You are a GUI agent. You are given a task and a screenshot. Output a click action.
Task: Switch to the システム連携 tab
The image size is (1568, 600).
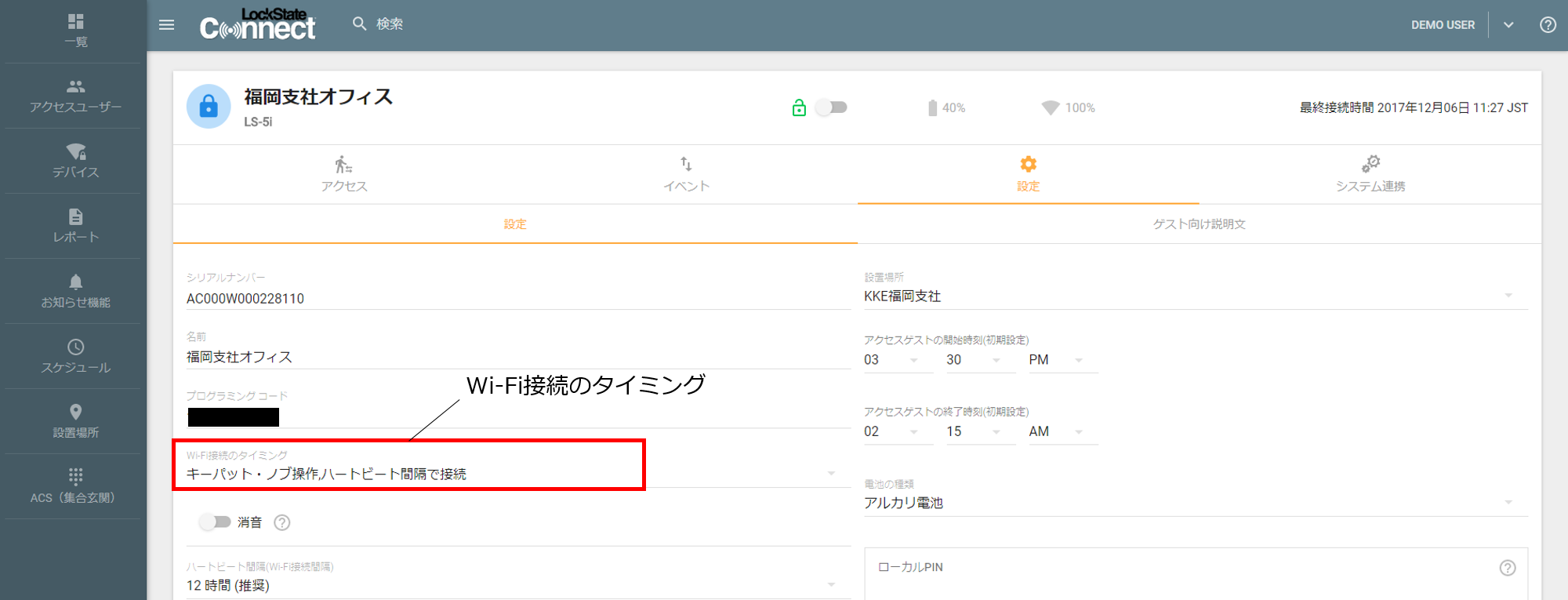1370,174
